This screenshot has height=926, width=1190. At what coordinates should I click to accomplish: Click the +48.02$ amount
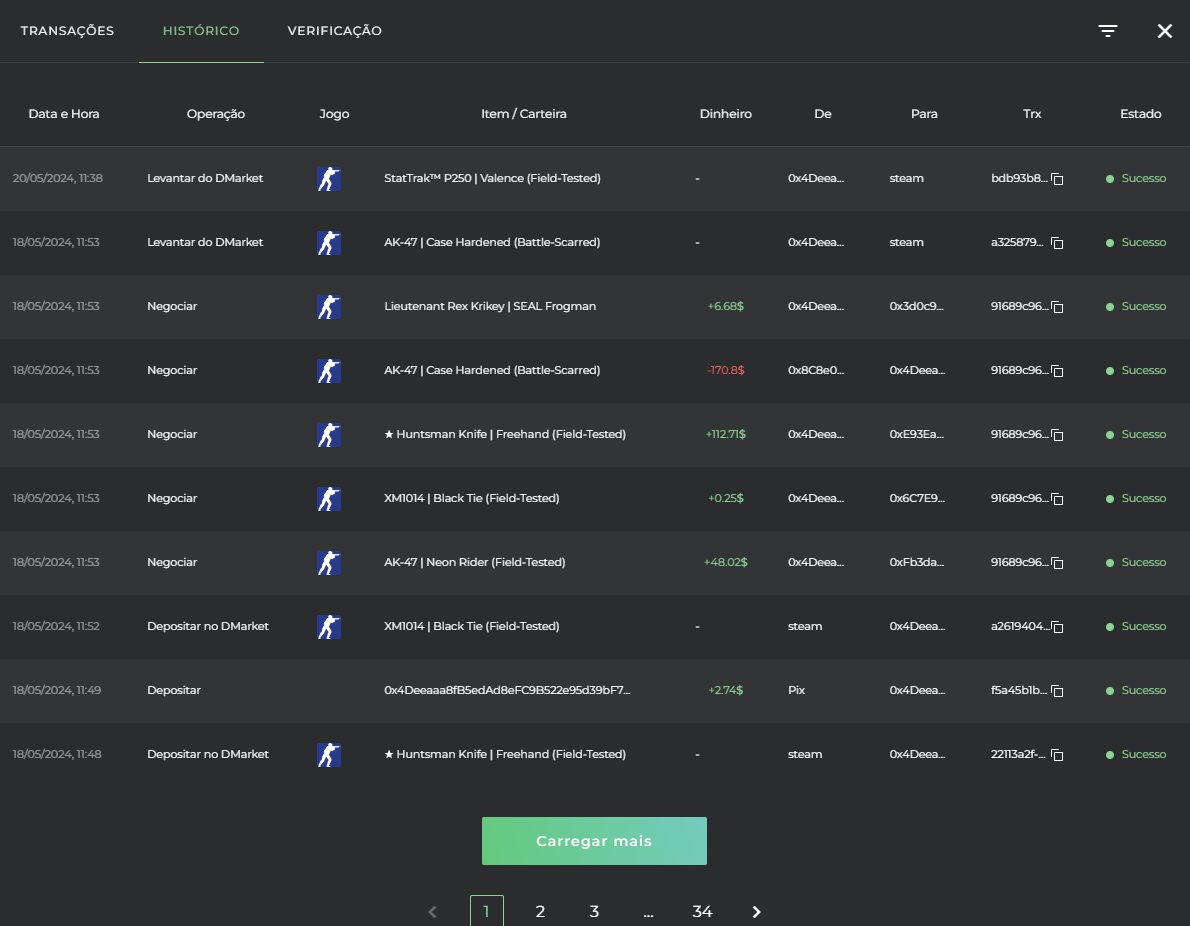[x=726, y=562]
